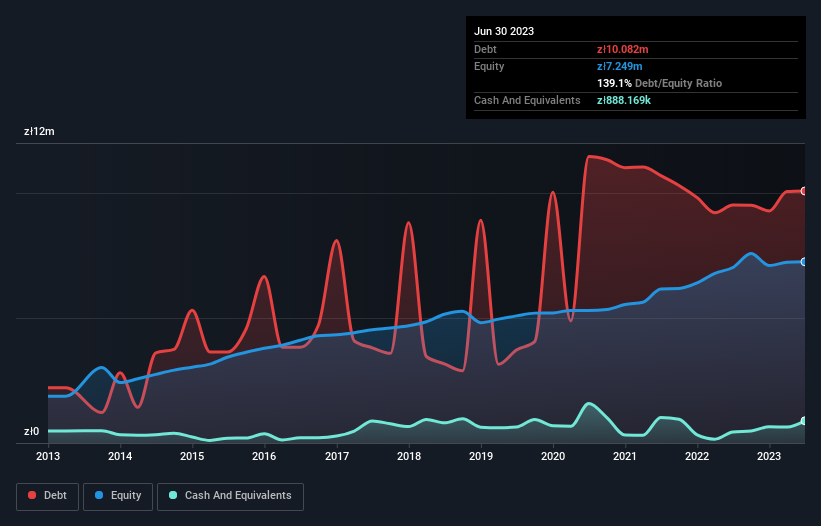Click the zł7.249m equity value
Image resolution: width=821 pixels, height=526 pixels.
[619, 66]
